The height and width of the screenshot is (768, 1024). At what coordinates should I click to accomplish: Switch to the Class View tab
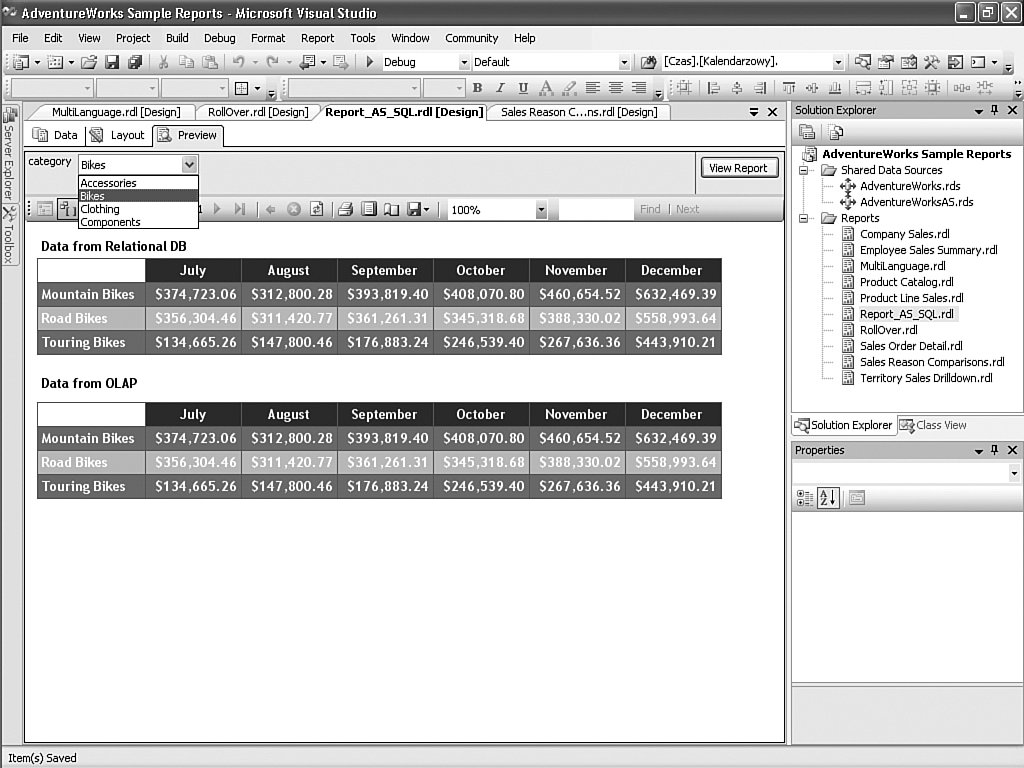pos(933,425)
